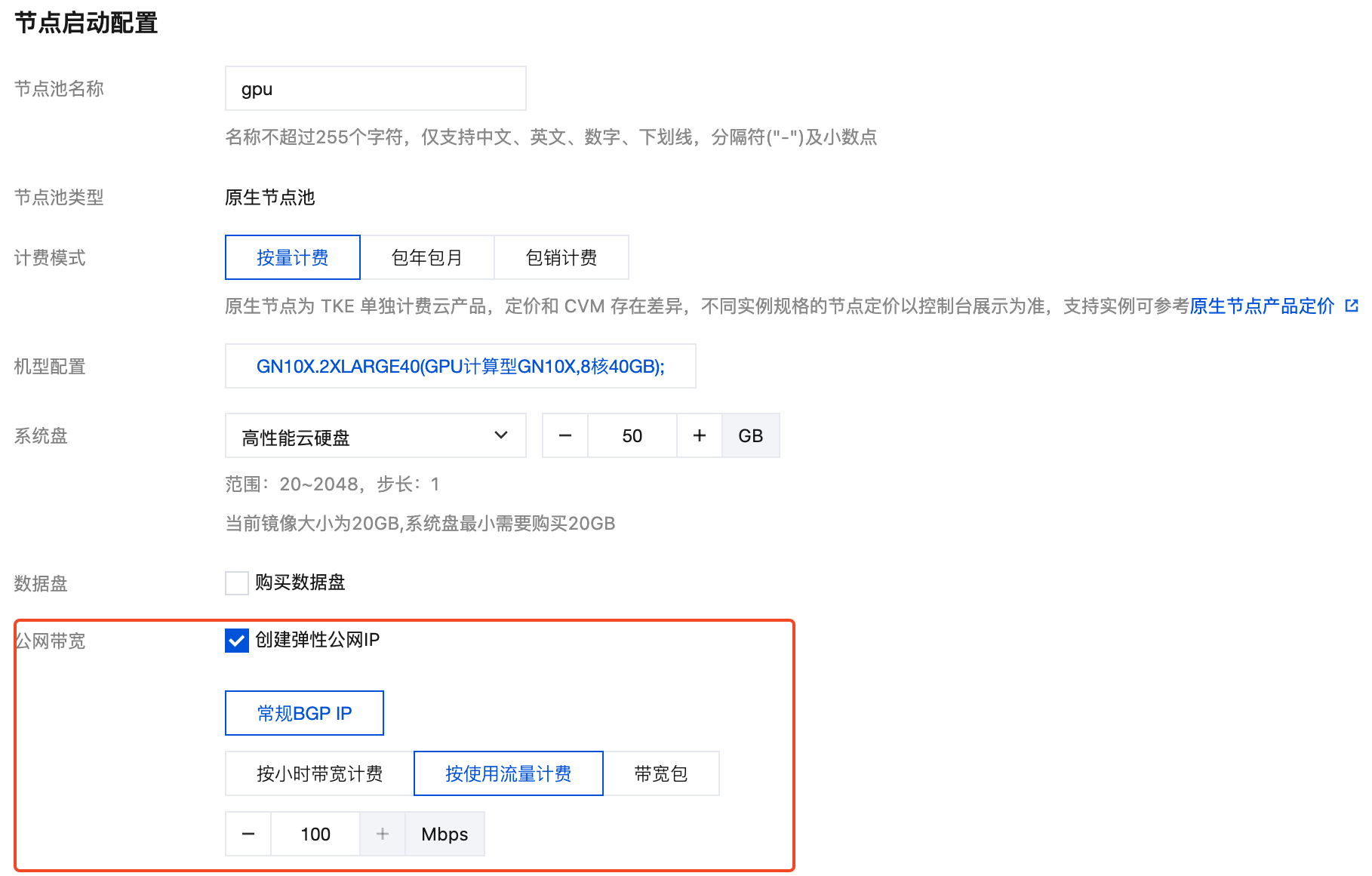
Task: Select 包销计费 billing mode
Action: click(x=561, y=257)
